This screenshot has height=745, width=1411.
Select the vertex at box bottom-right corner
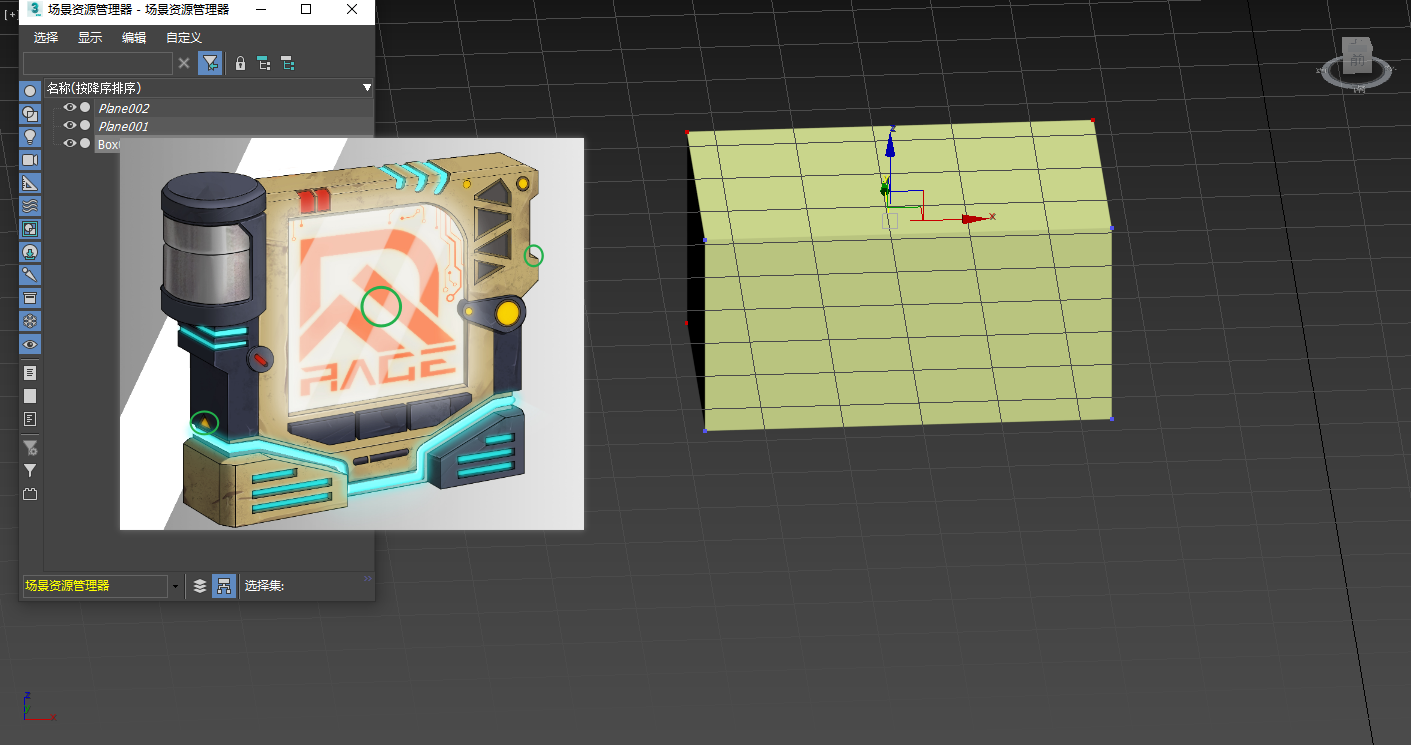1112,419
